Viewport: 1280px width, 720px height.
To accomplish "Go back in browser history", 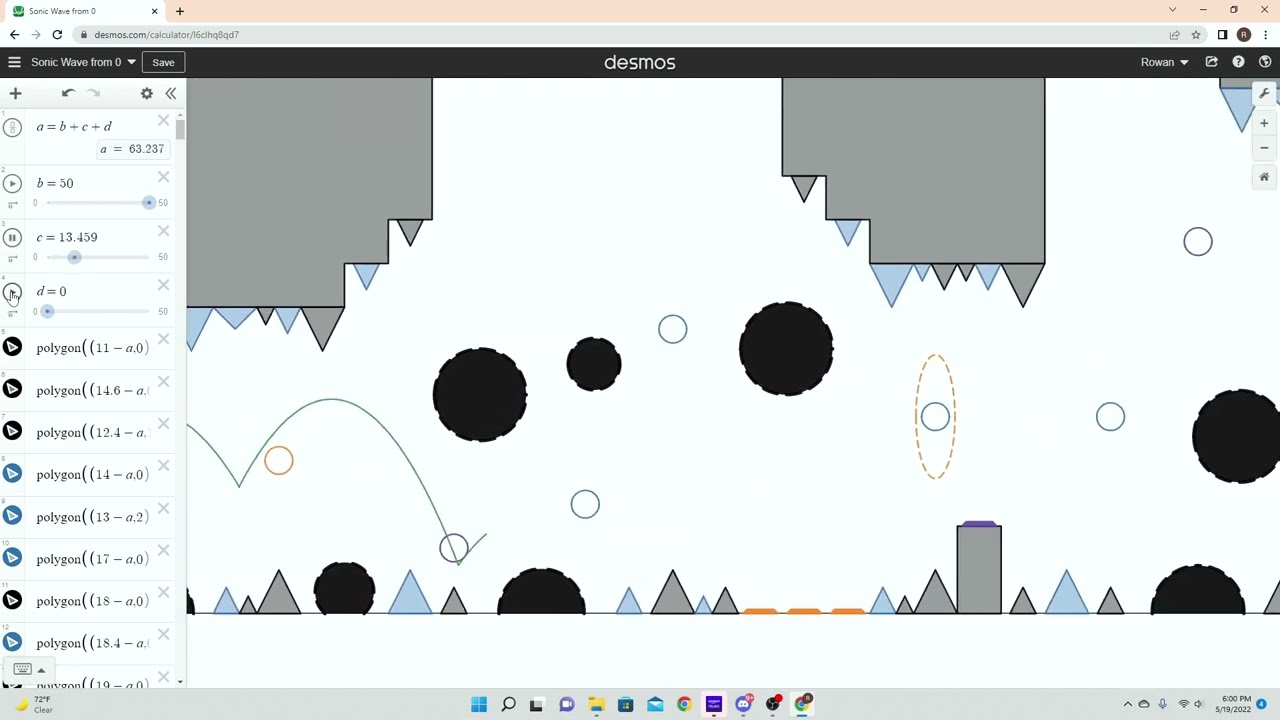I will (14, 35).
